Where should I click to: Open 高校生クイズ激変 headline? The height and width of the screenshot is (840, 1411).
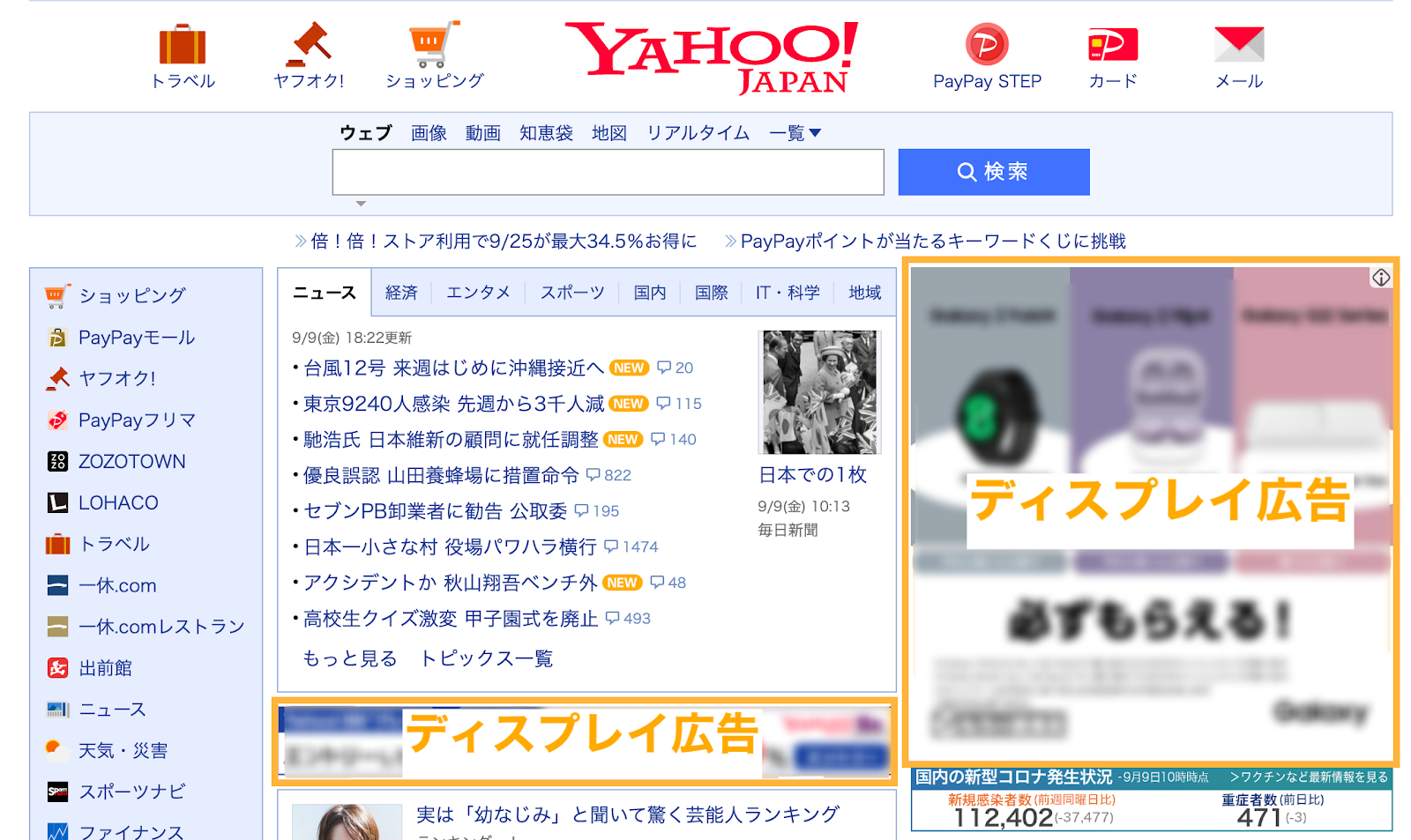pyautogui.click(x=451, y=619)
